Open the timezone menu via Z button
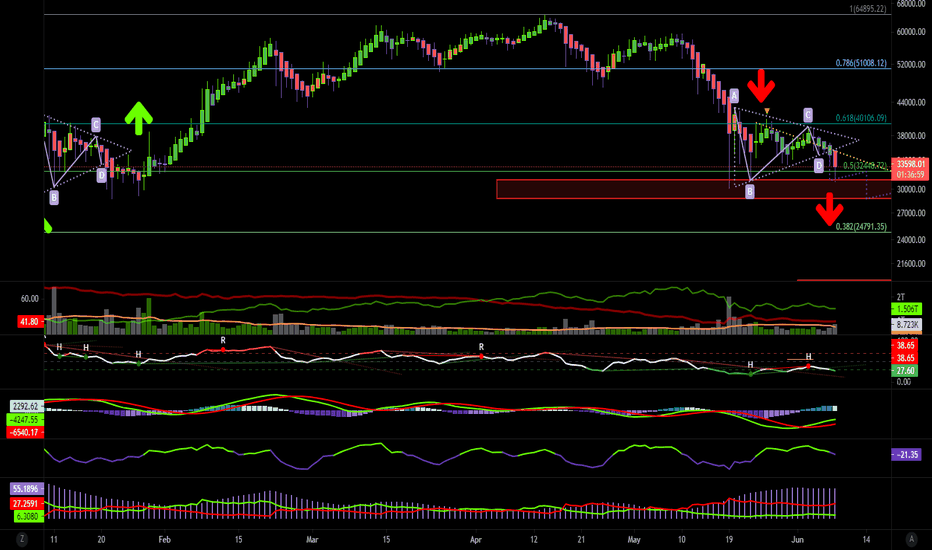932x550 pixels. 22,539
